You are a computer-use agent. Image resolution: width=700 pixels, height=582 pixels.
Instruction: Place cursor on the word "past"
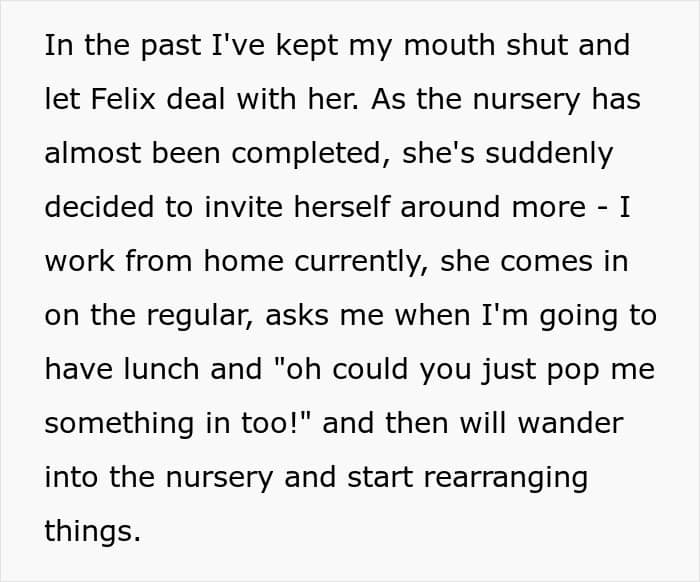pyautogui.click(x=171, y=47)
